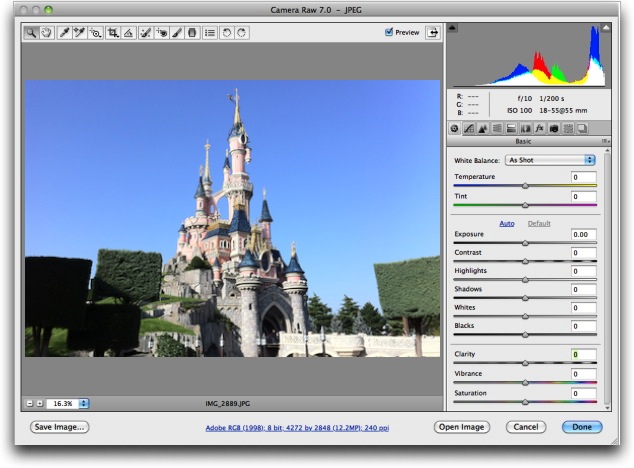Click the Highlights slider handle

(x=525, y=280)
